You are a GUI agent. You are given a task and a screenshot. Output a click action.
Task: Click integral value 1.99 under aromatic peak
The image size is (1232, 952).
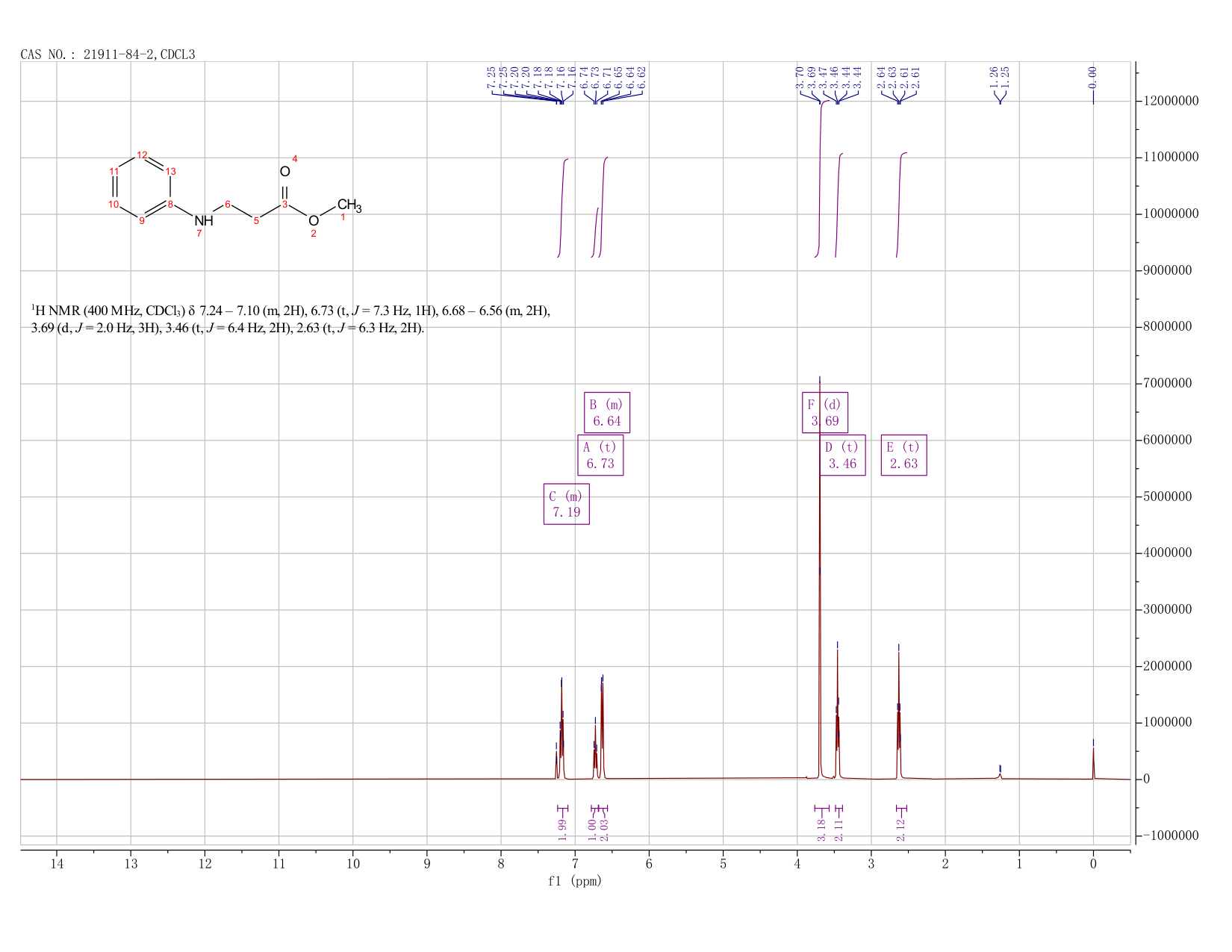(562, 830)
